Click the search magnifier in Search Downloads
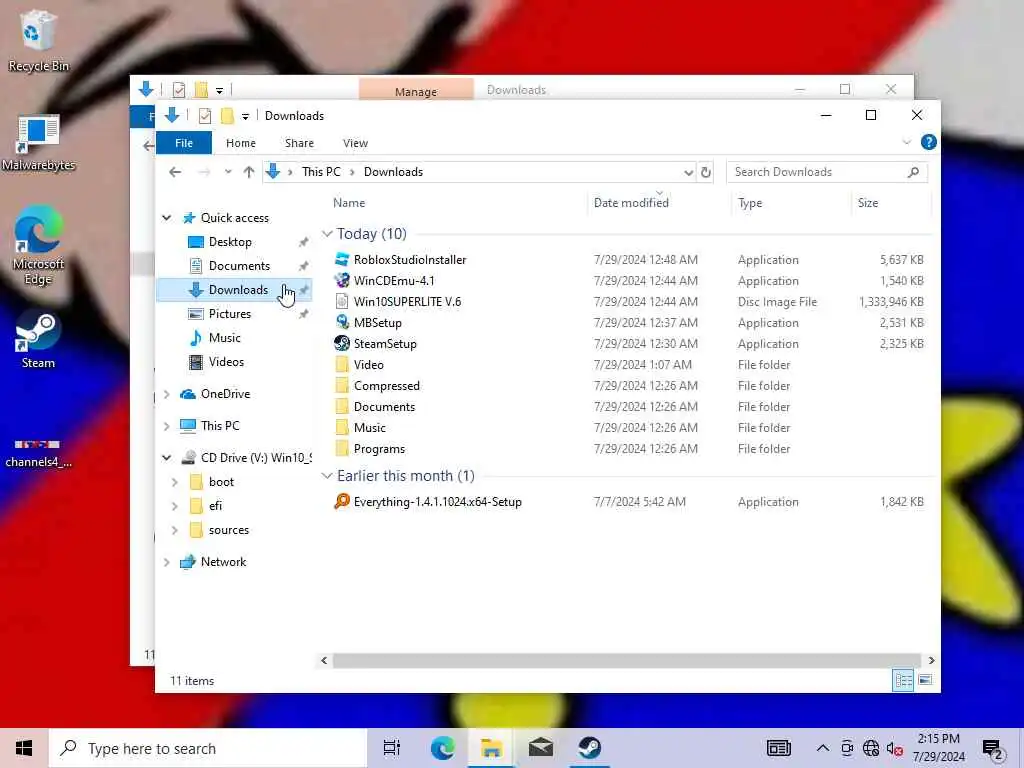Viewport: 1024px width, 768px height. click(x=913, y=172)
